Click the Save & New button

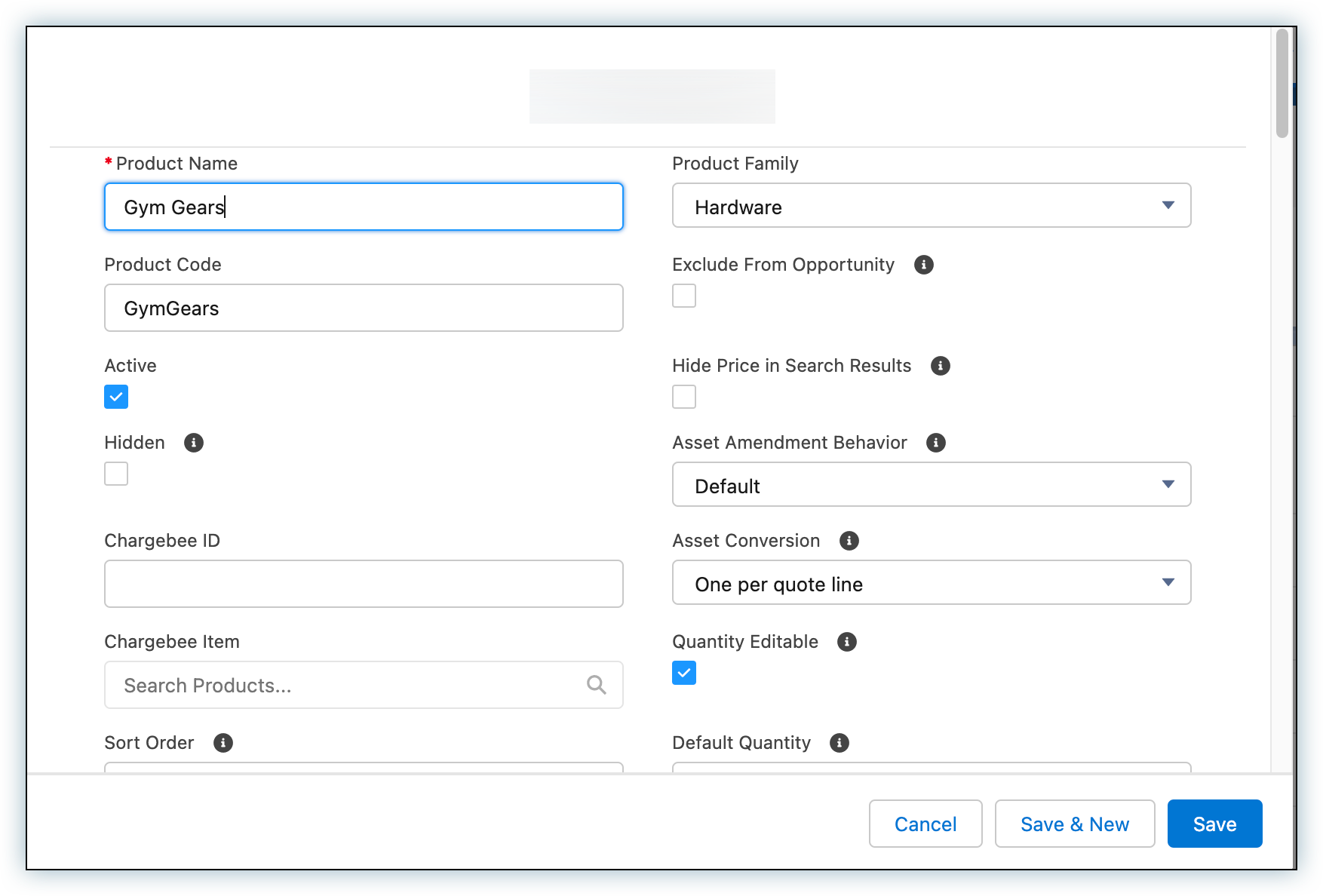click(1074, 824)
